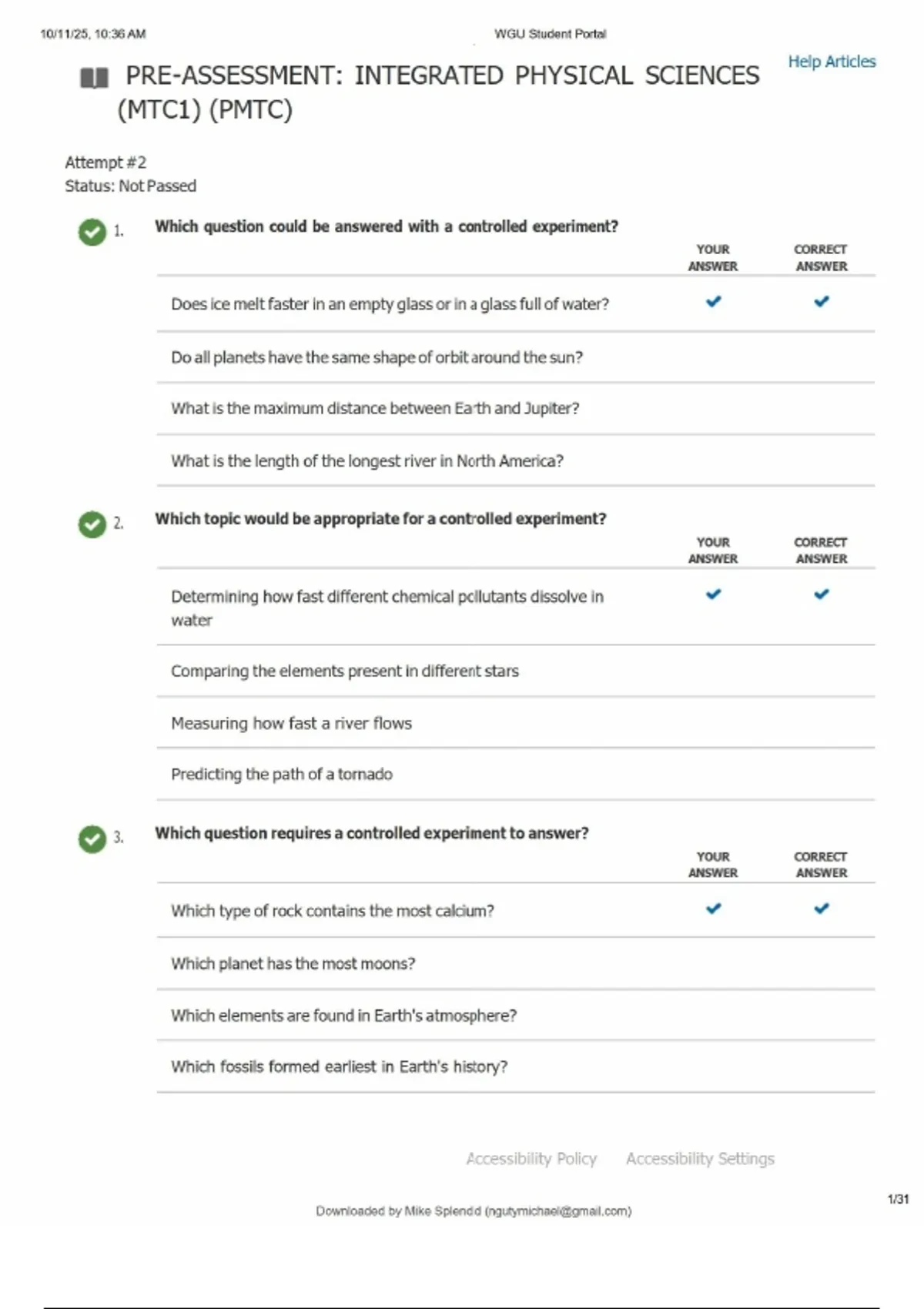Select 'Which planet has the most moons?' option
Image resolution: width=924 pixels, height=1309 pixels.
pos(293,963)
